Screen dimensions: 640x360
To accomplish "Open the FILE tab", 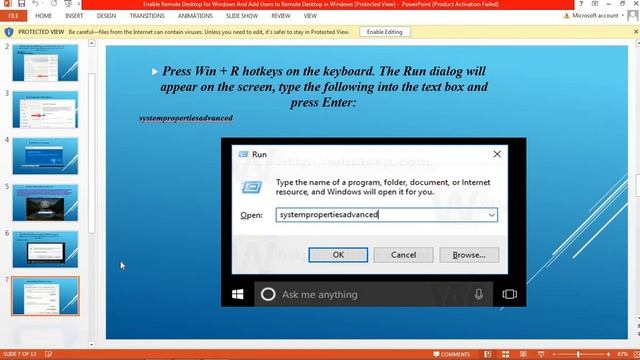I will tap(13, 16).
